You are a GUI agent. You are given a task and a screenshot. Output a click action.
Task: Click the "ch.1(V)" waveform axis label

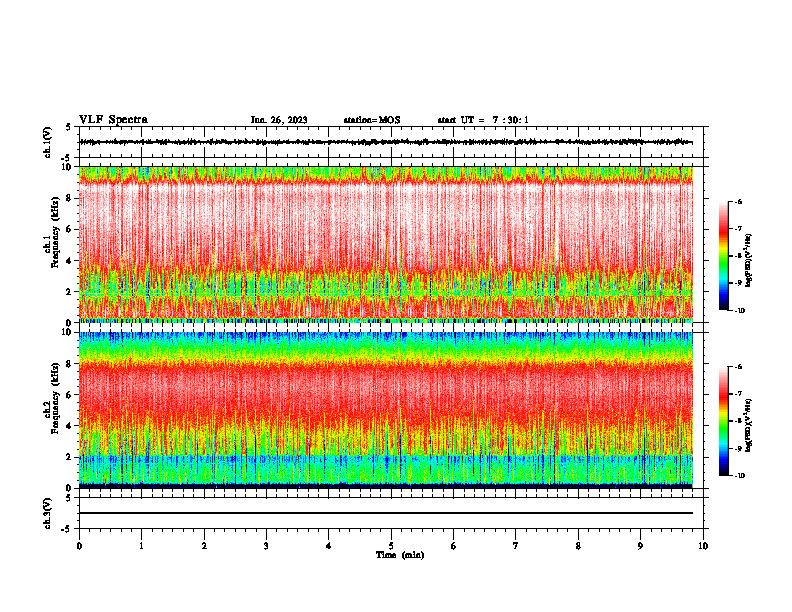point(47,142)
